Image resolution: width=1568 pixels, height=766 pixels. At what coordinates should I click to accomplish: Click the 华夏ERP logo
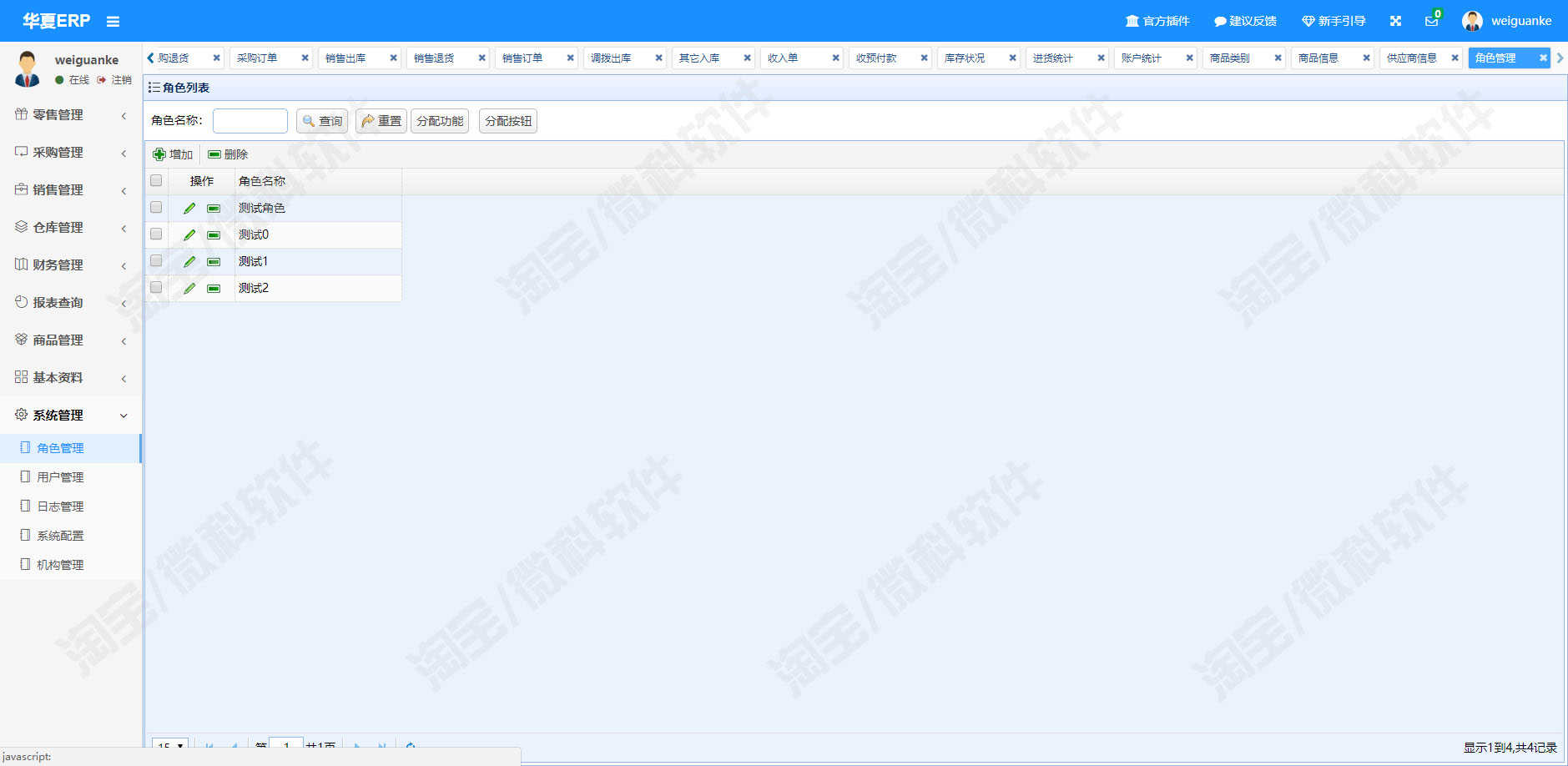pyautogui.click(x=56, y=21)
